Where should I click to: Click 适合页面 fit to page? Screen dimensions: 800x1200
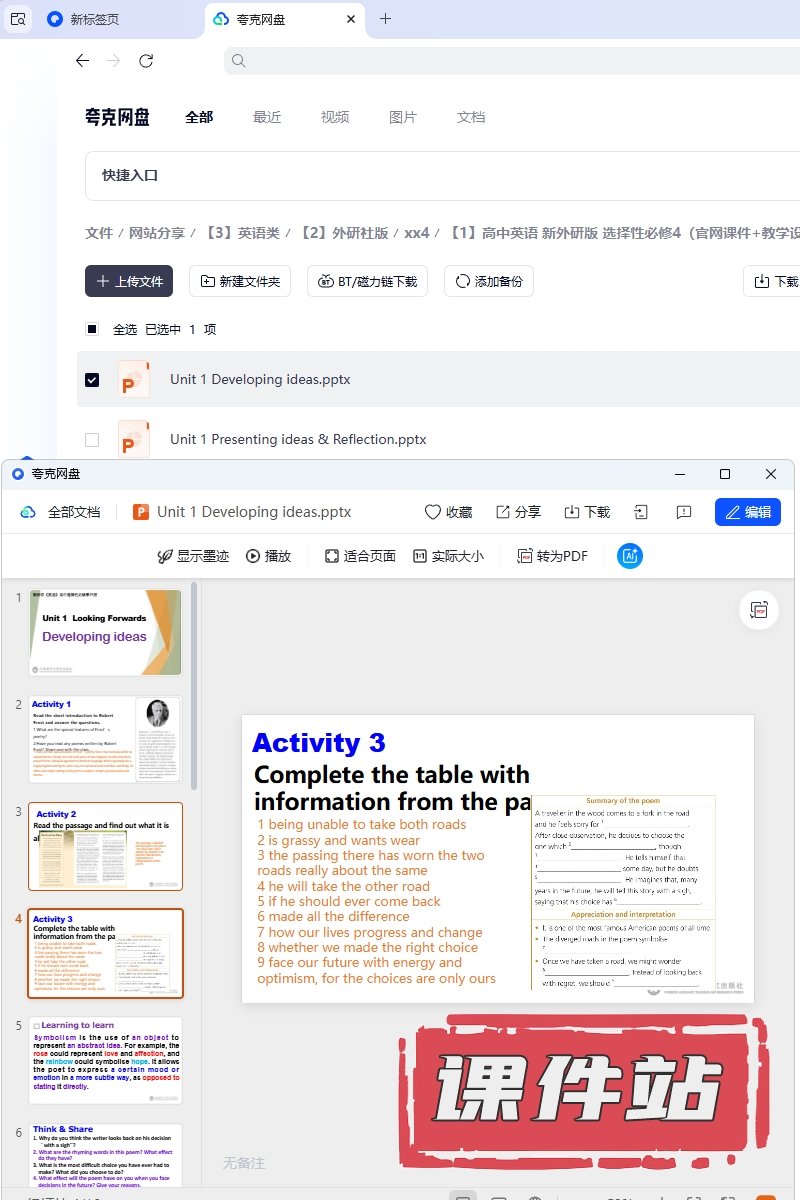click(332, 556)
